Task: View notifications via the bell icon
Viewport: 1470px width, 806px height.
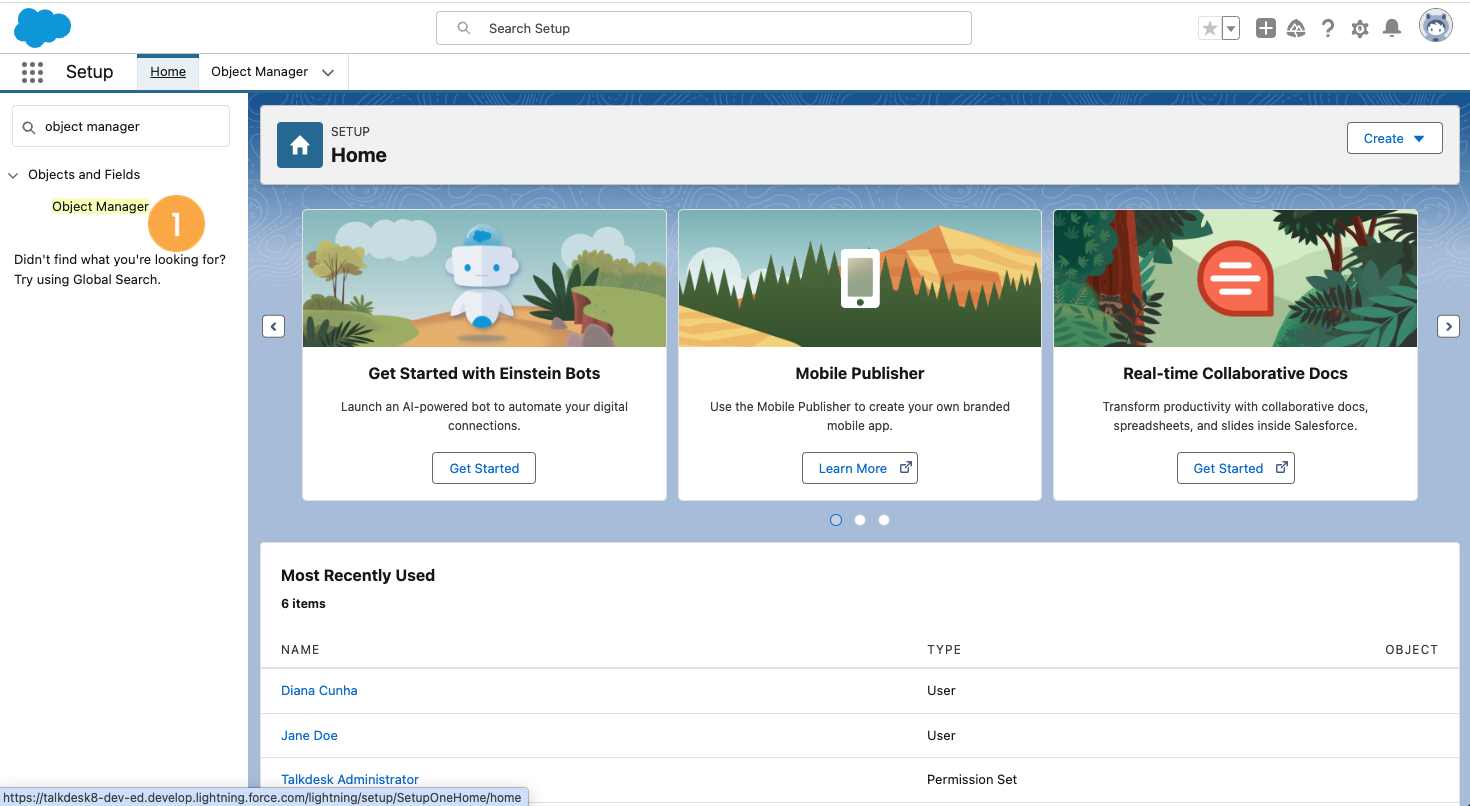Action: [x=1392, y=28]
